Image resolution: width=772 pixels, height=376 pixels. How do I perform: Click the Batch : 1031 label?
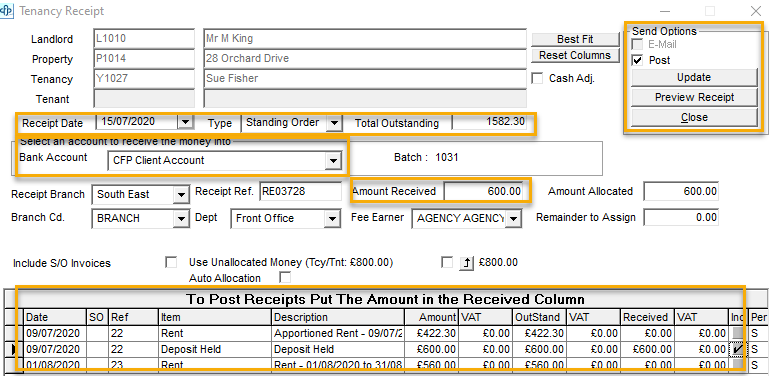pos(426,157)
